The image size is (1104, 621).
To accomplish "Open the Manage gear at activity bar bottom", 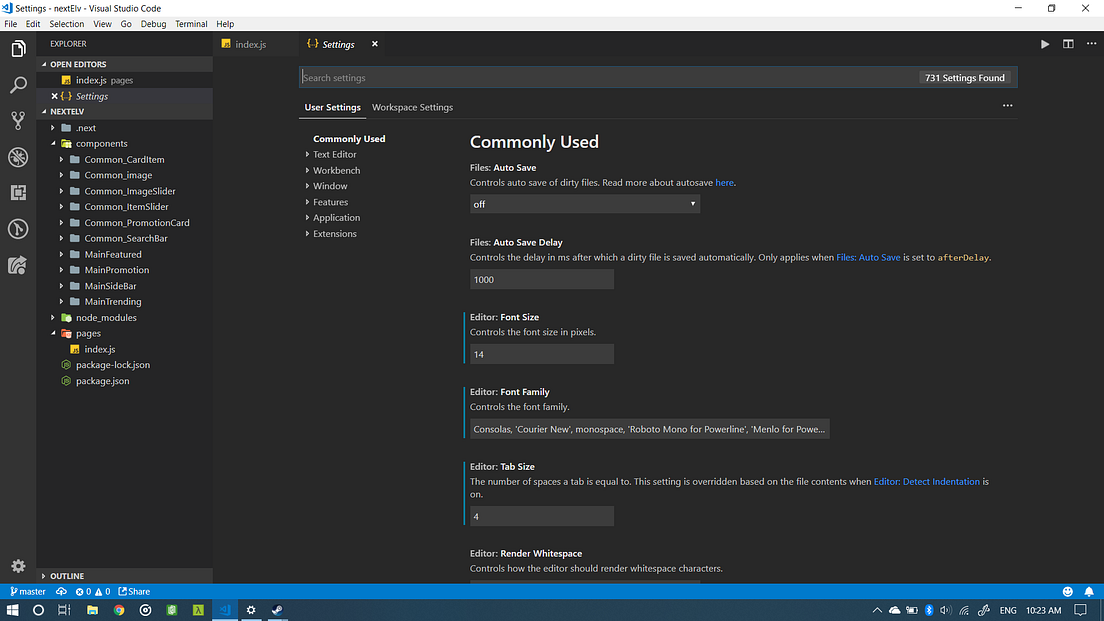I will (x=18, y=565).
